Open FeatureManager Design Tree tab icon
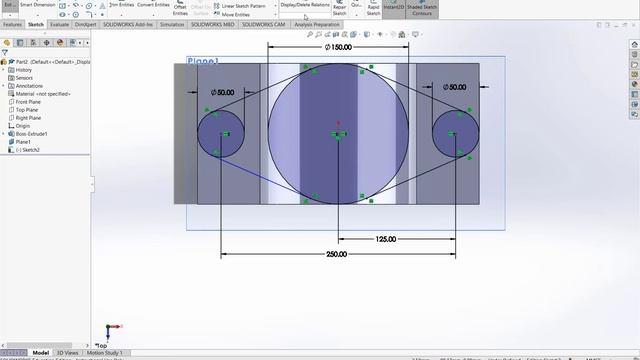The width and height of the screenshot is (640, 360). coord(7,43)
